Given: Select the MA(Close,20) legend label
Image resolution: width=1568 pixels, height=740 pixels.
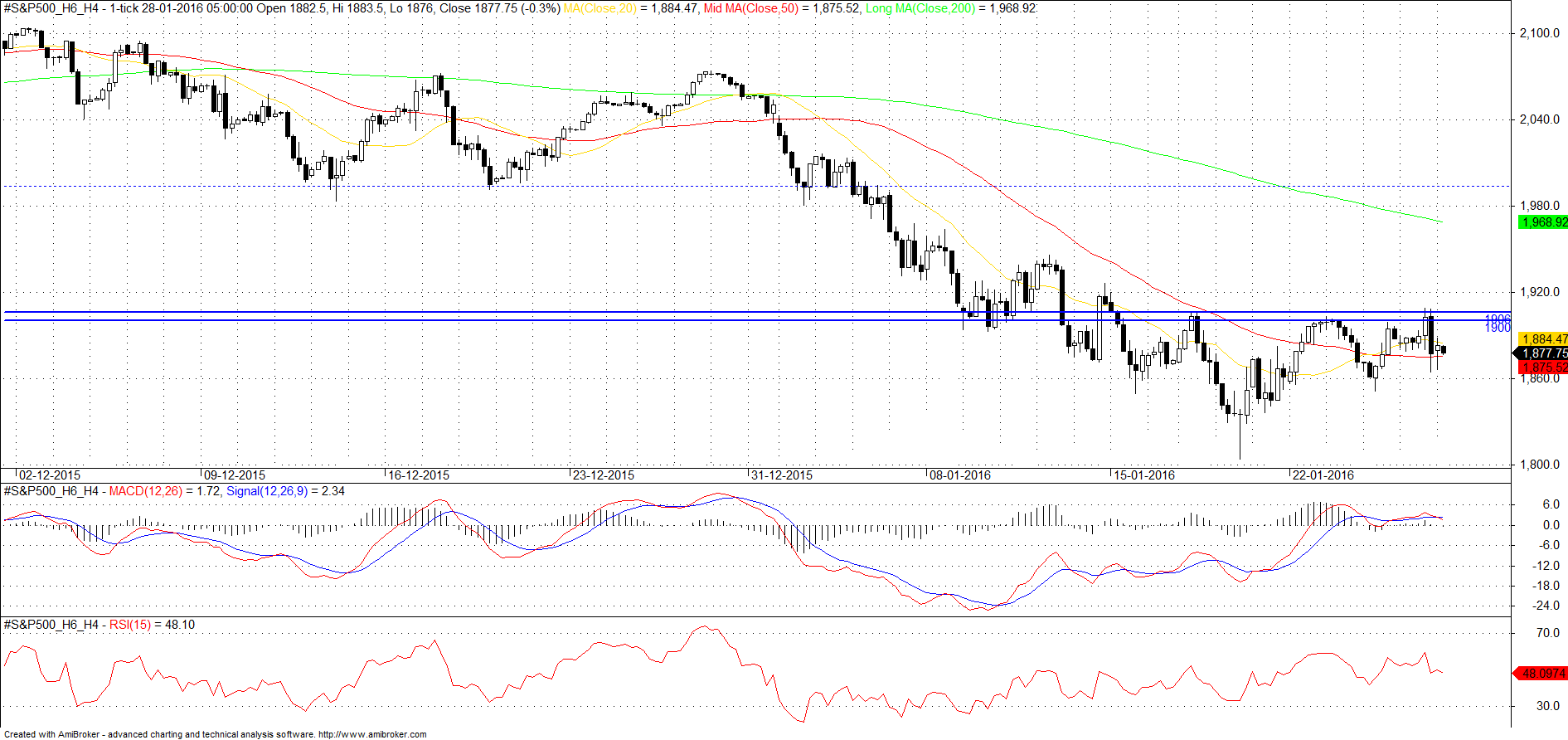Looking at the screenshot, I should point(600,8).
